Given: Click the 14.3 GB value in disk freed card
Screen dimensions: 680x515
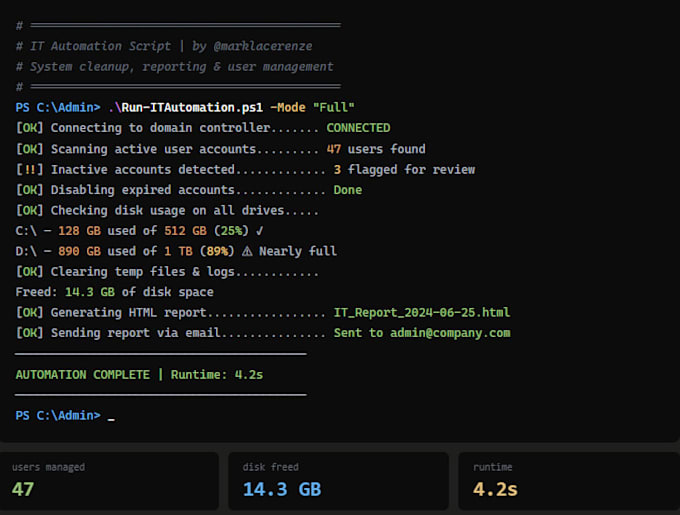Looking at the screenshot, I should click(x=282, y=489).
